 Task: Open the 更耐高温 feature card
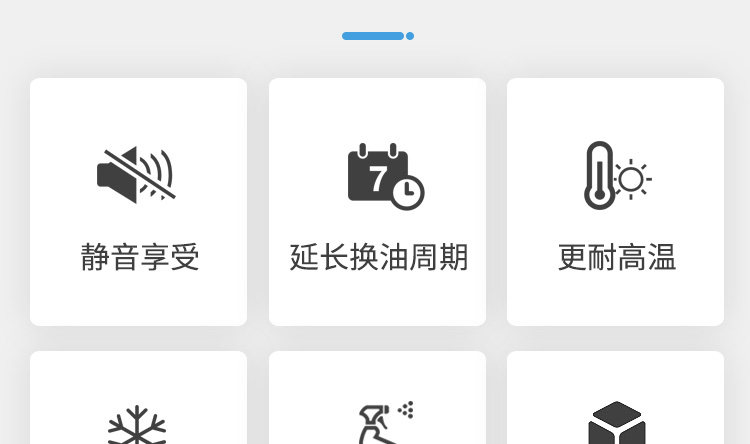(x=616, y=202)
